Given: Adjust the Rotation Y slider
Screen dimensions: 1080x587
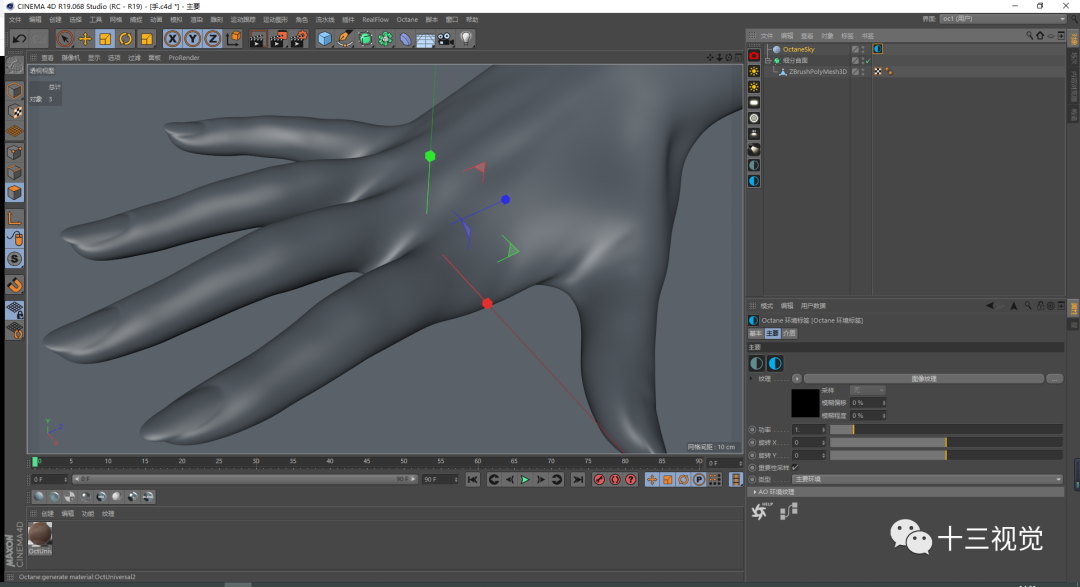Looking at the screenshot, I should (946, 455).
